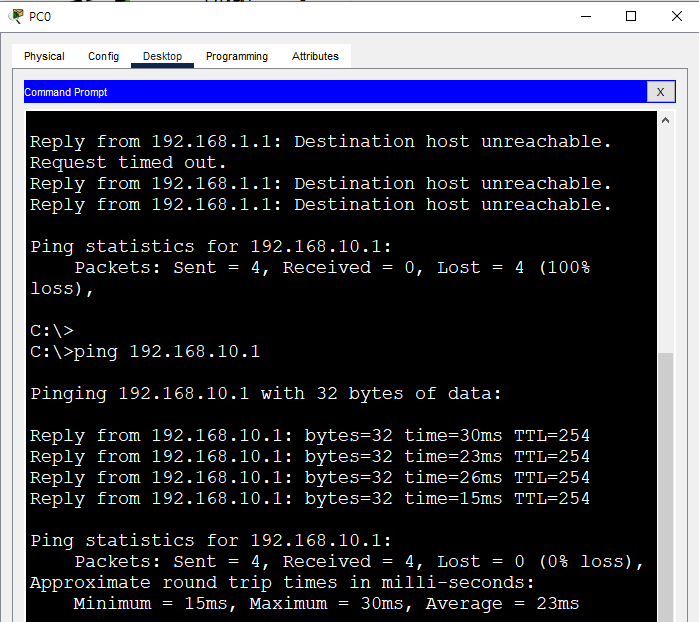The image size is (699, 622).
Task: Click the packets line showing 0% loss
Action: [359, 562]
